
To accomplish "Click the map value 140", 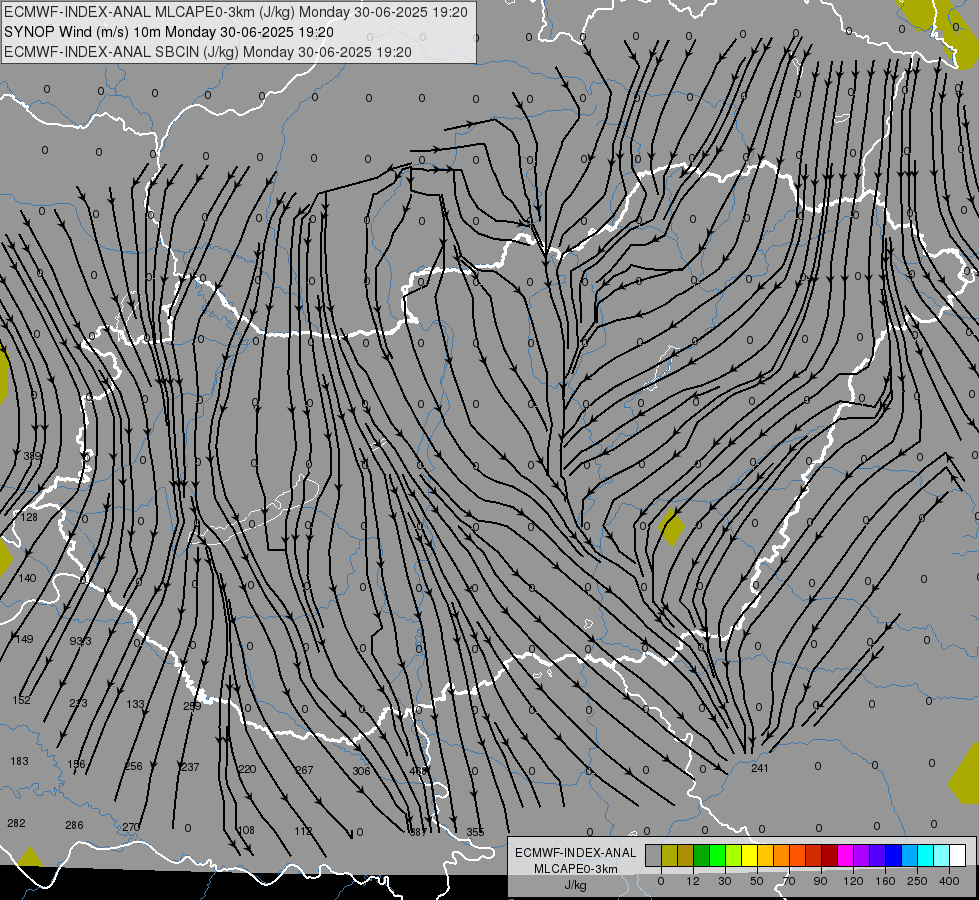I will pyautogui.click(x=27, y=578).
